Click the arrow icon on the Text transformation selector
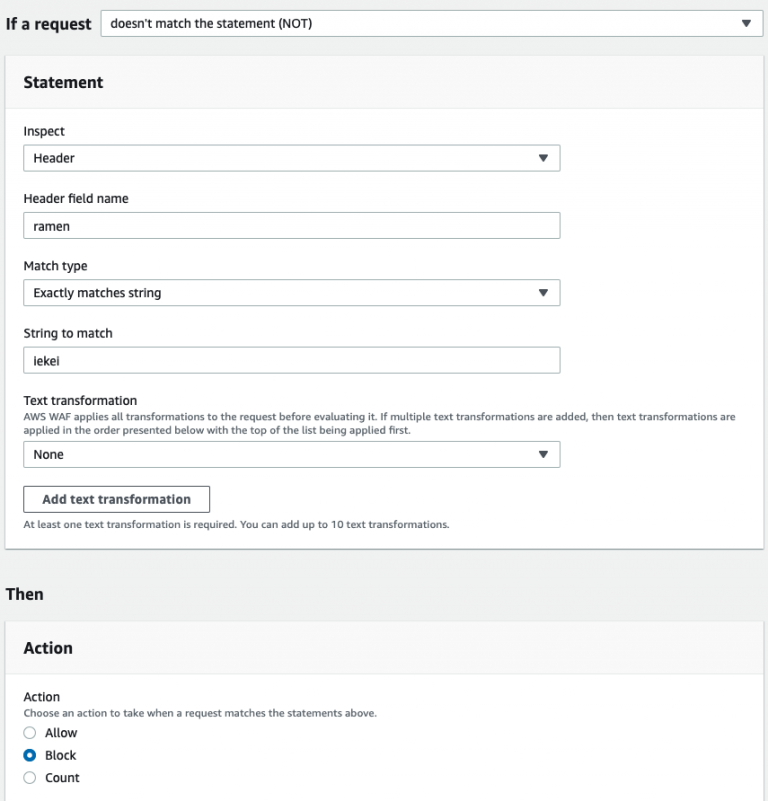 coord(543,454)
